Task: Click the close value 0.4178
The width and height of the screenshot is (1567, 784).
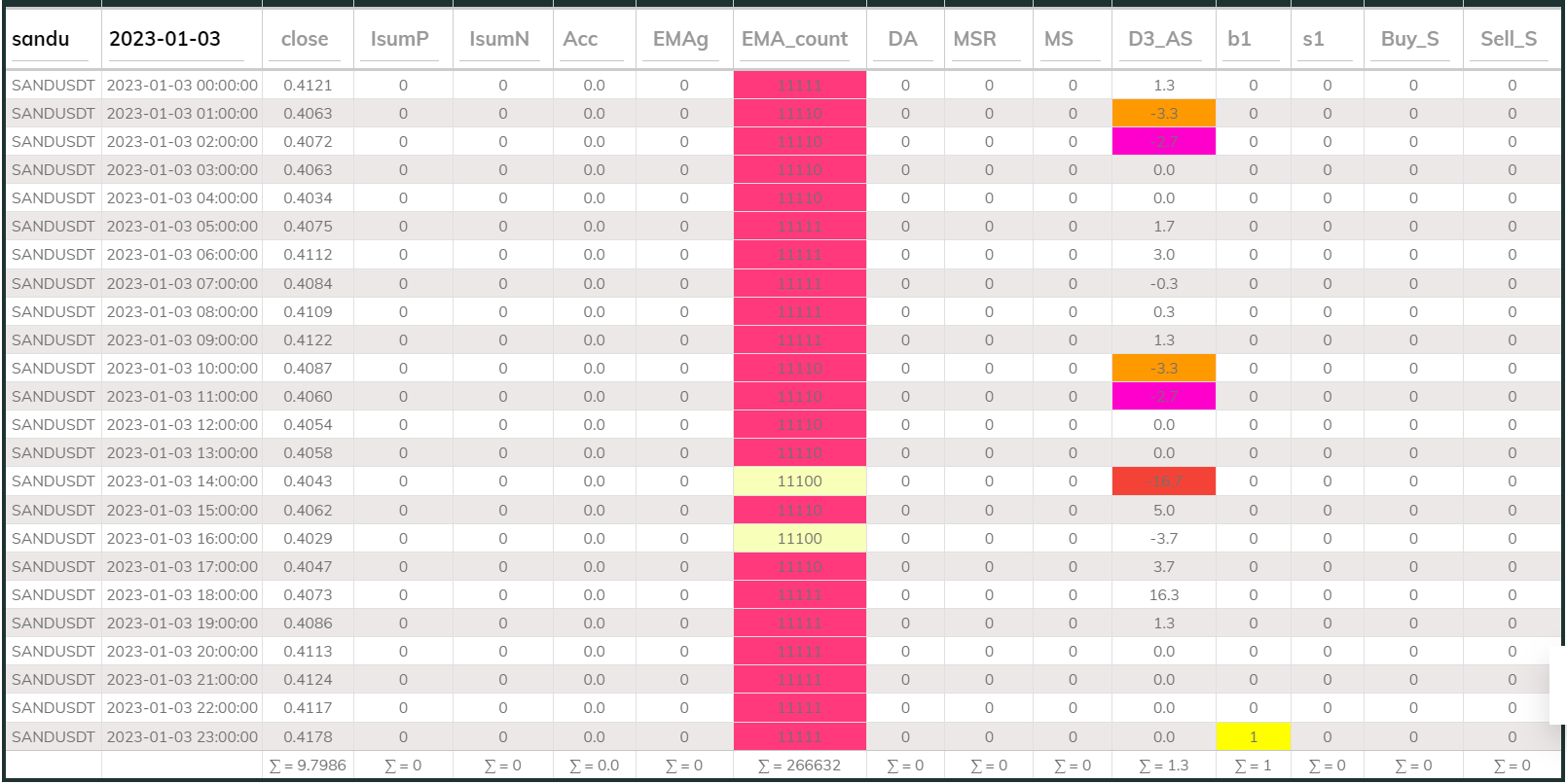Action: 308,737
